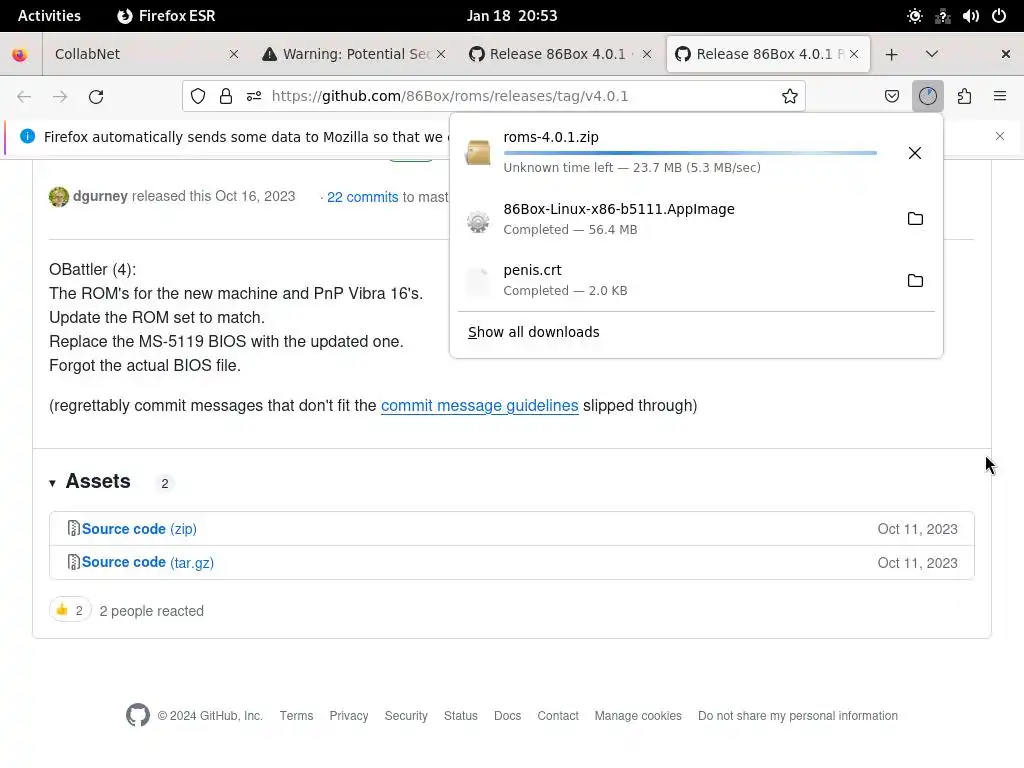Screen dimensions: 1024x768
Task: Open the commit message guidelines link
Action: [x=479, y=406]
